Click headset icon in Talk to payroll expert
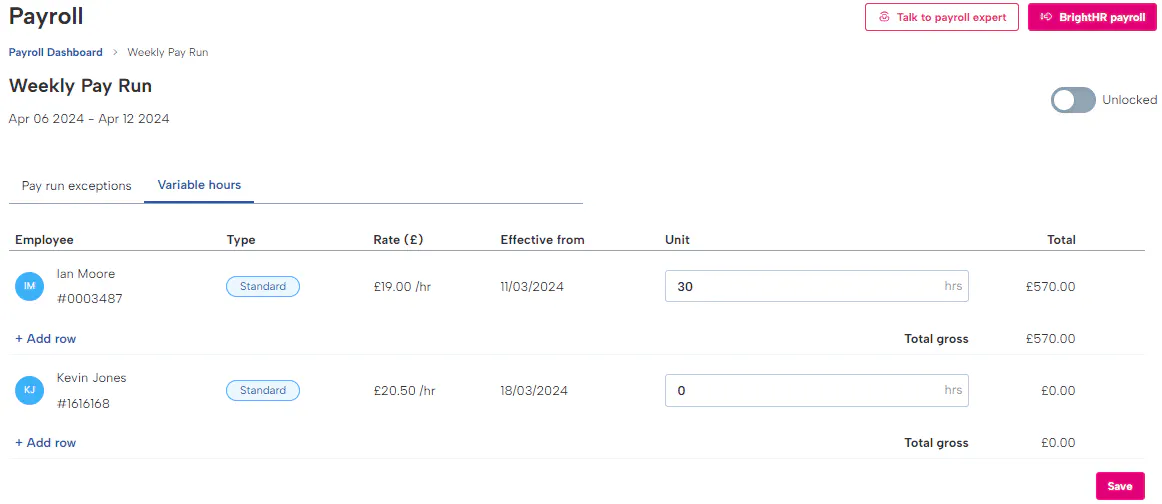 point(884,17)
